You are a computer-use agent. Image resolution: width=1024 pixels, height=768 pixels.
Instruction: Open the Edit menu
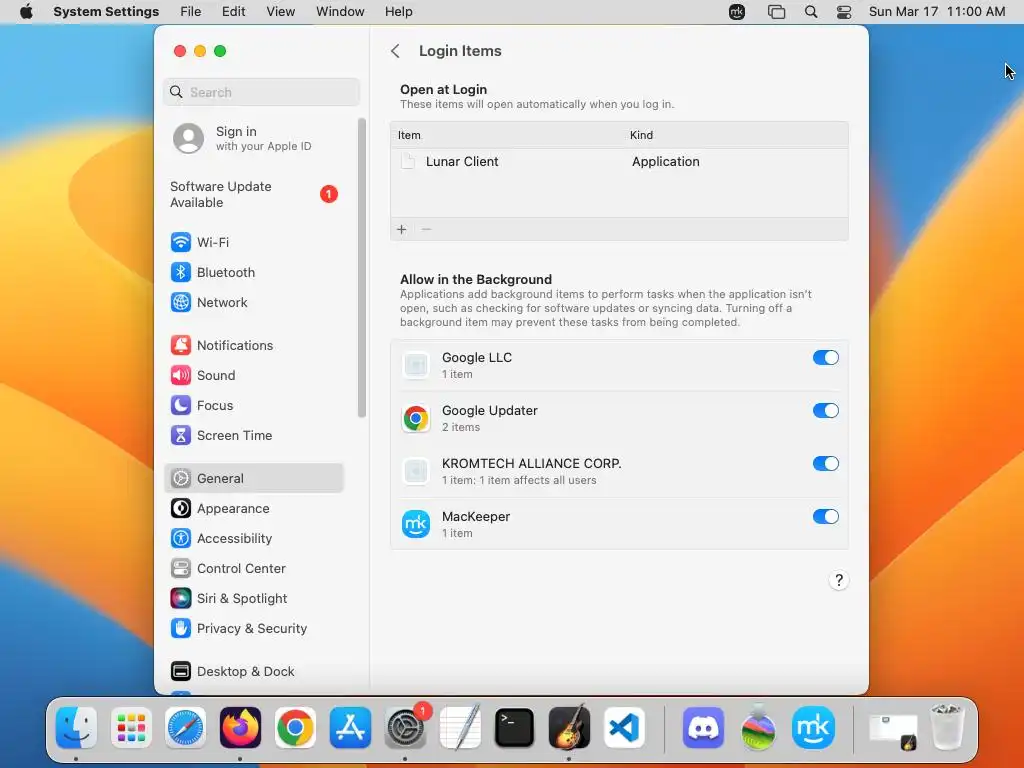point(233,12)
